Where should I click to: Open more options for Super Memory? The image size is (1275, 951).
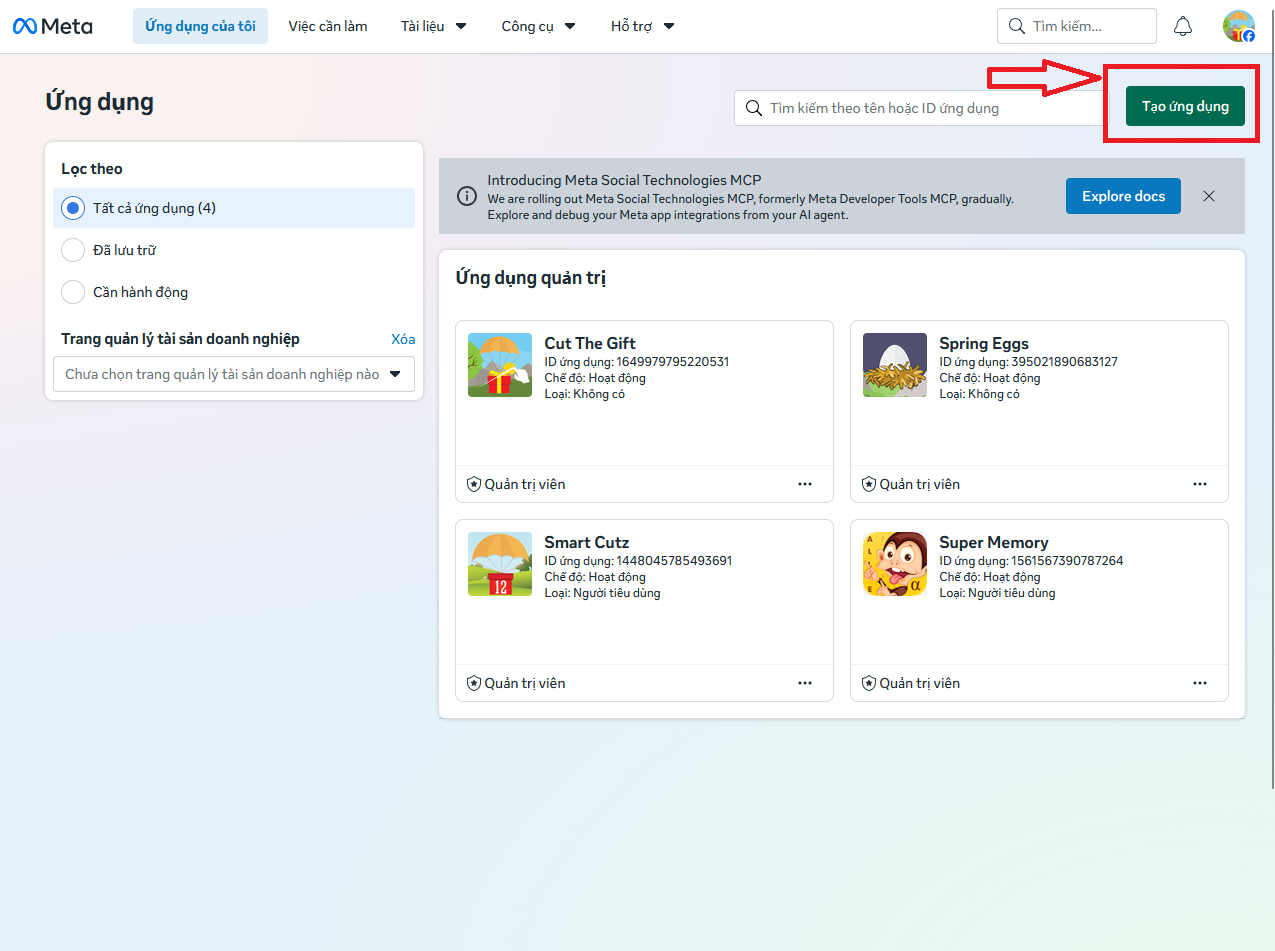tap(1200, 683)
